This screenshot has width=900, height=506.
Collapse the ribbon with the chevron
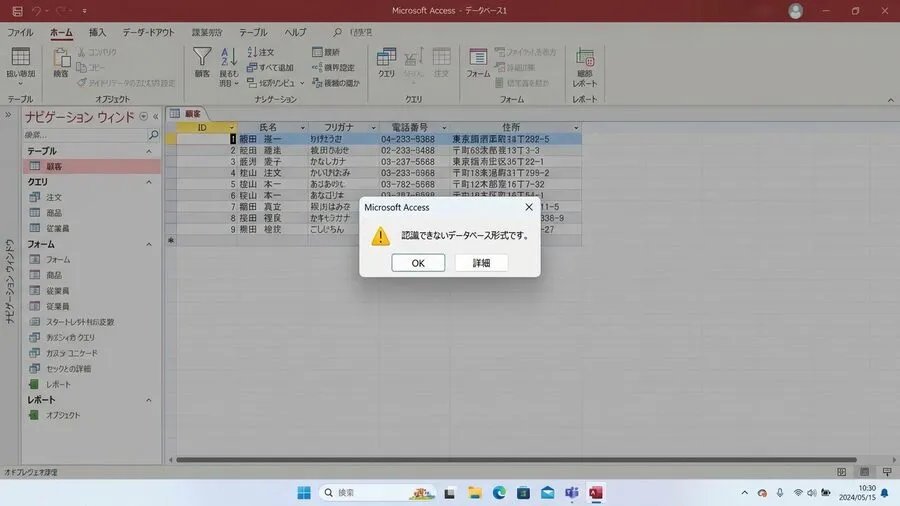(x=891, y=100)
